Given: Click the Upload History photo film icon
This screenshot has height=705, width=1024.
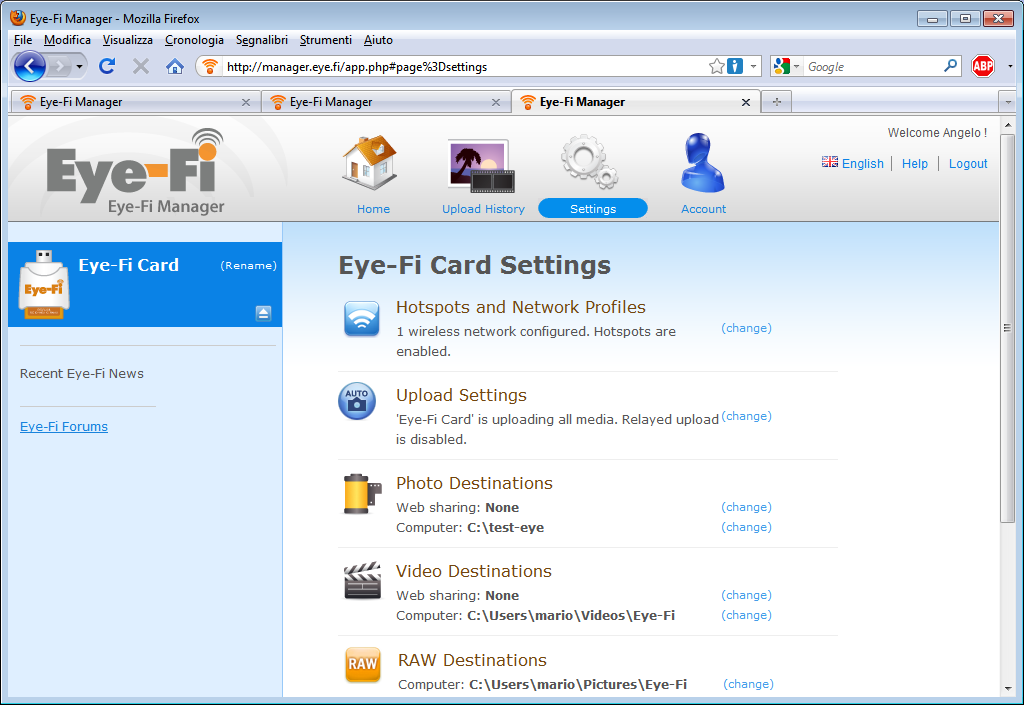Looking at the screenshot, I should [482, 166].
